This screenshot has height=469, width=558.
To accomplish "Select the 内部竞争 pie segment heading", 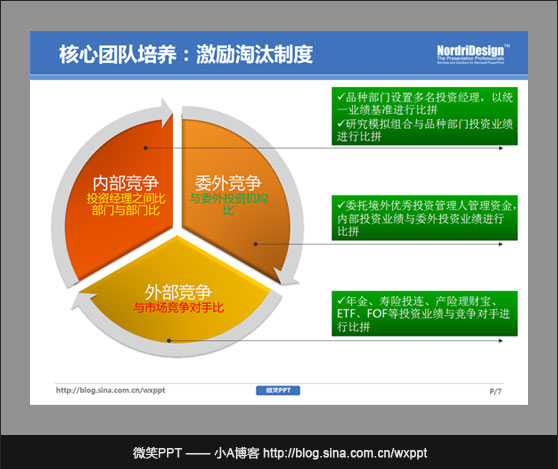I will (x=126, y=183).
